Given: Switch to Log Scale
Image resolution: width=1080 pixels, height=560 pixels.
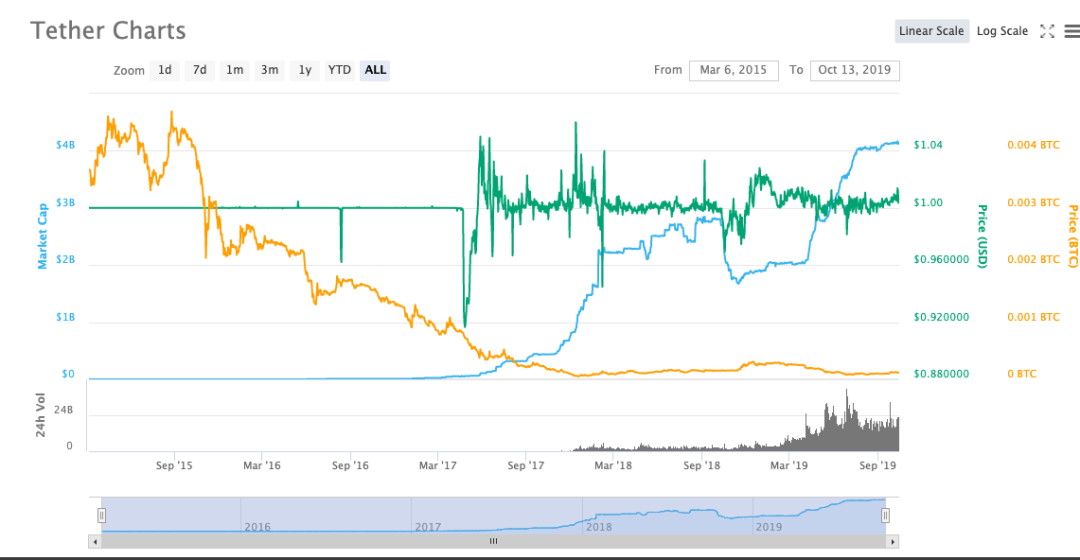Looking at the screenshot, I should pyautogui.click(x=1002, y=31).
